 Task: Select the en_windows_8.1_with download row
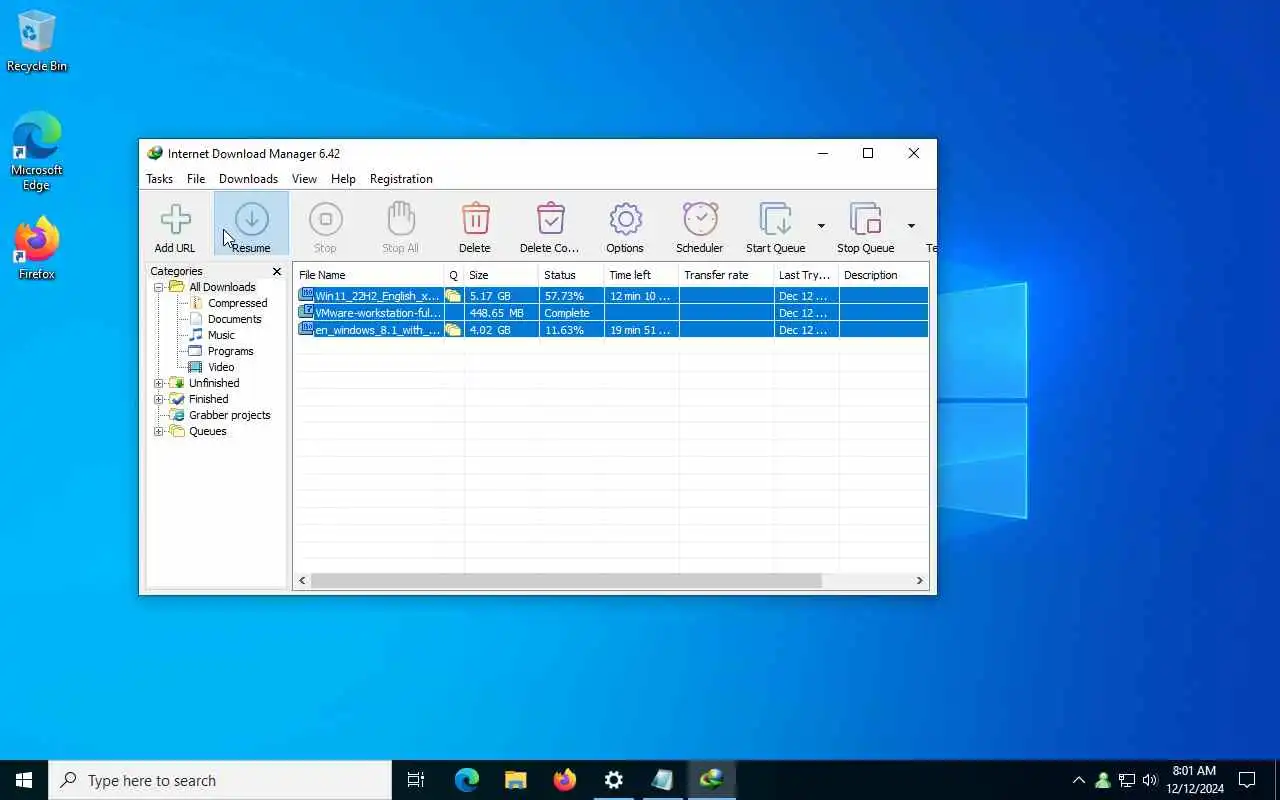click(611, 330)
